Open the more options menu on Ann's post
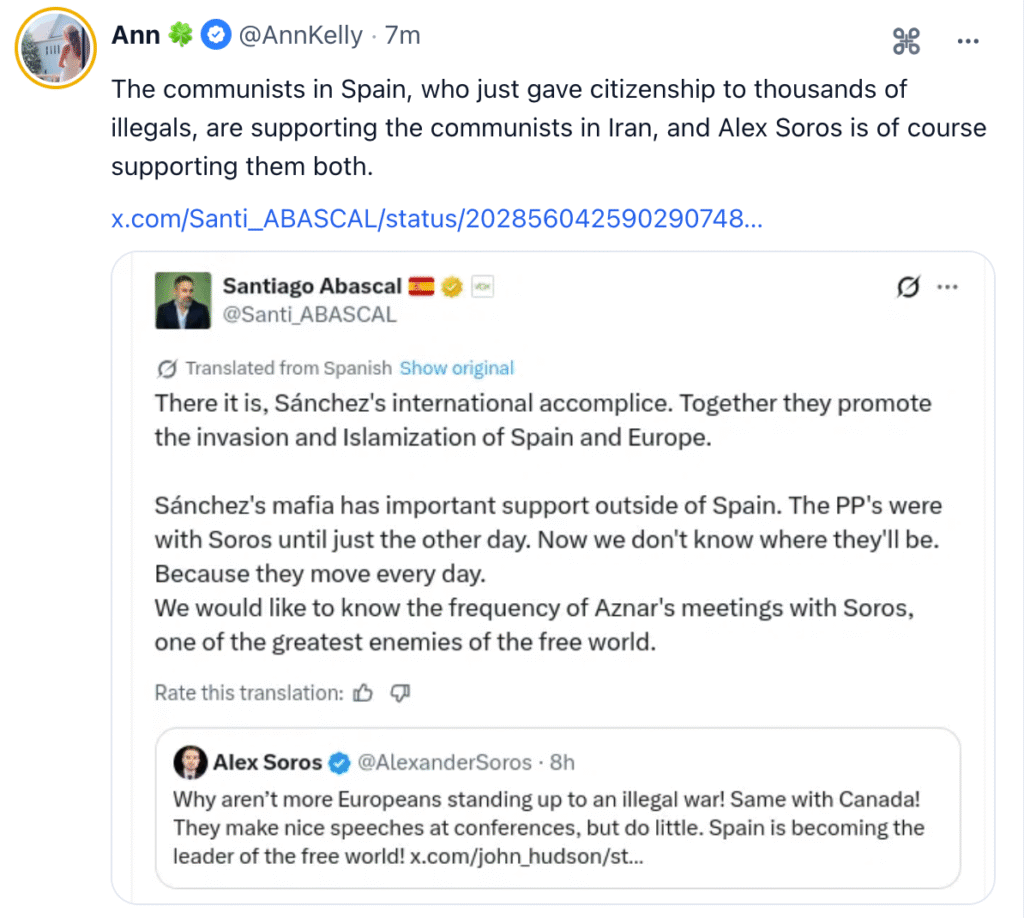The height and width of the screenshot is (918, 1024). coord(968,41)
